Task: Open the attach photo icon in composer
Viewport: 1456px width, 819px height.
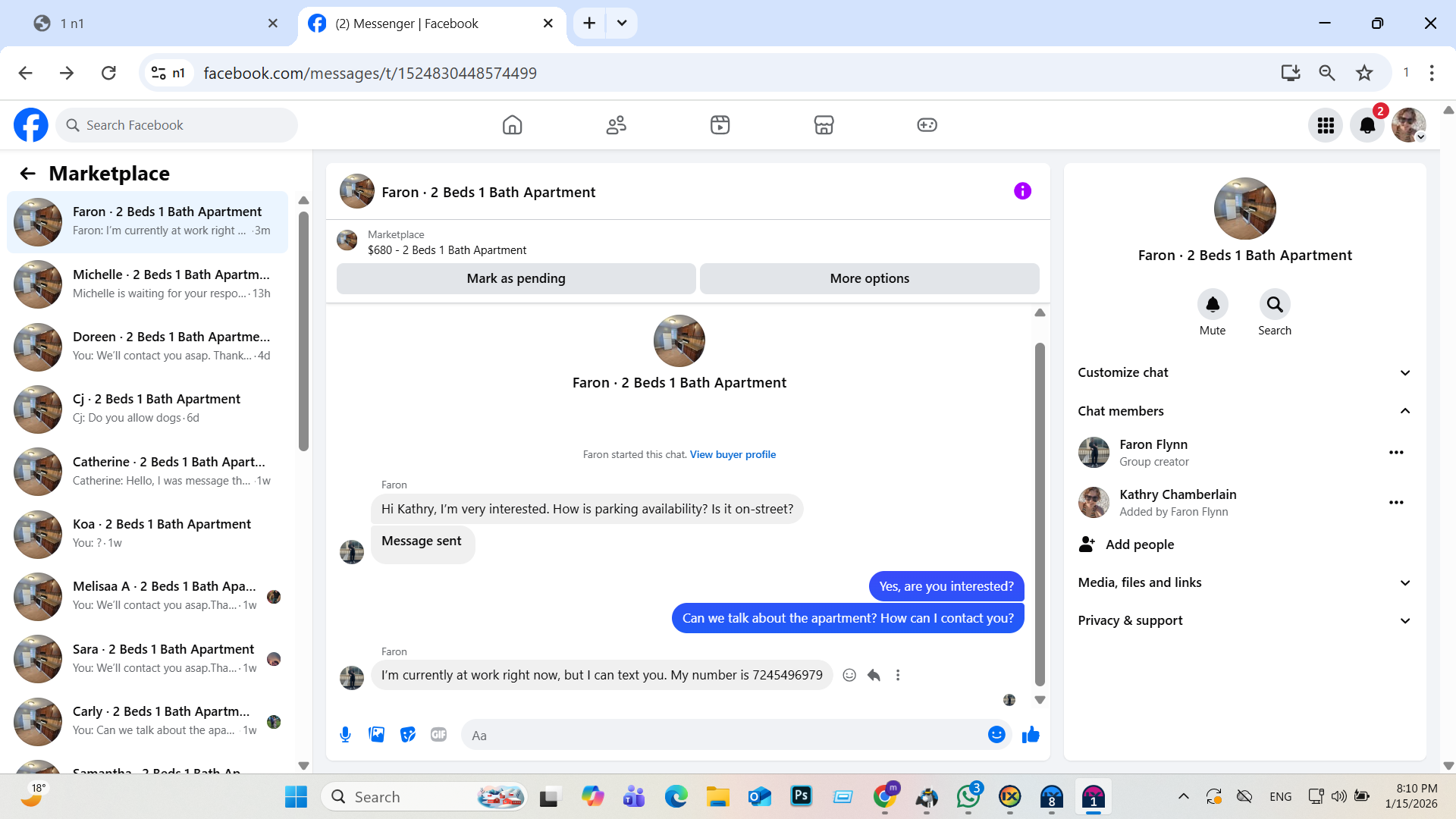Action: (x=376, y=734)
